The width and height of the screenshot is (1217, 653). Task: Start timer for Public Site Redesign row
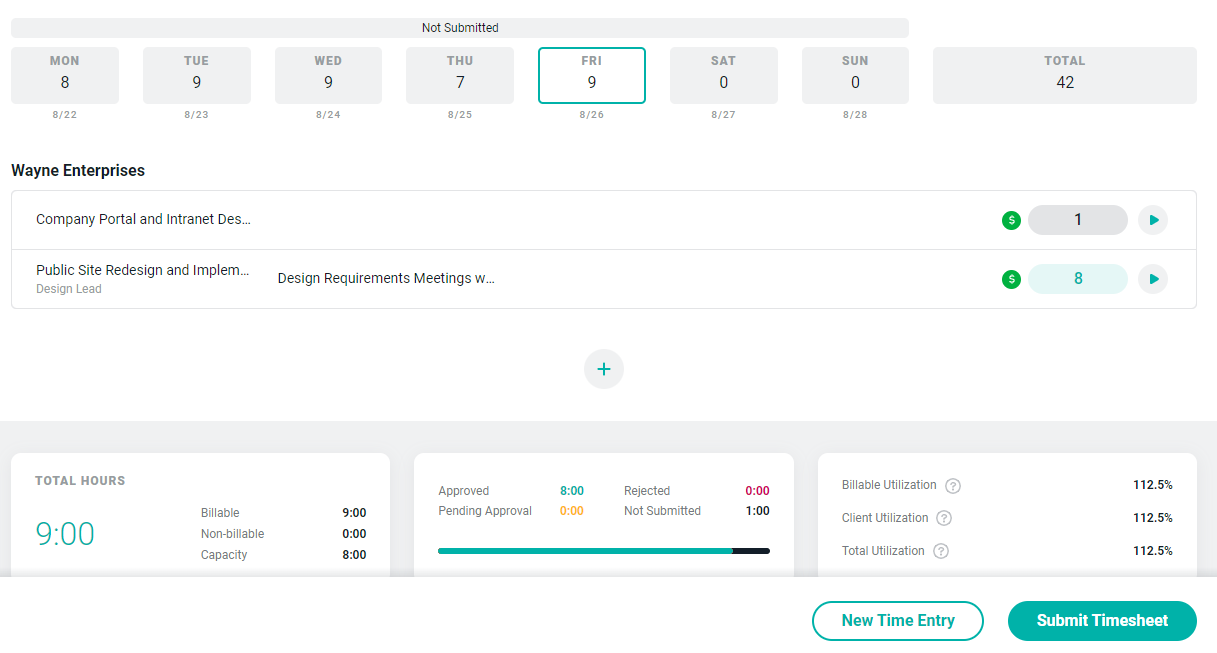point(1153,279)
